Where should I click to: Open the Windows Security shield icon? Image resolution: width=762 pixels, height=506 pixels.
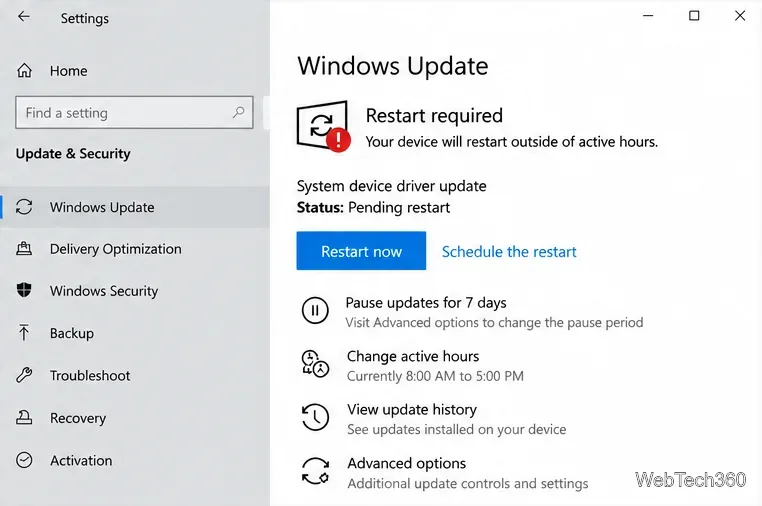click(24, 291)
